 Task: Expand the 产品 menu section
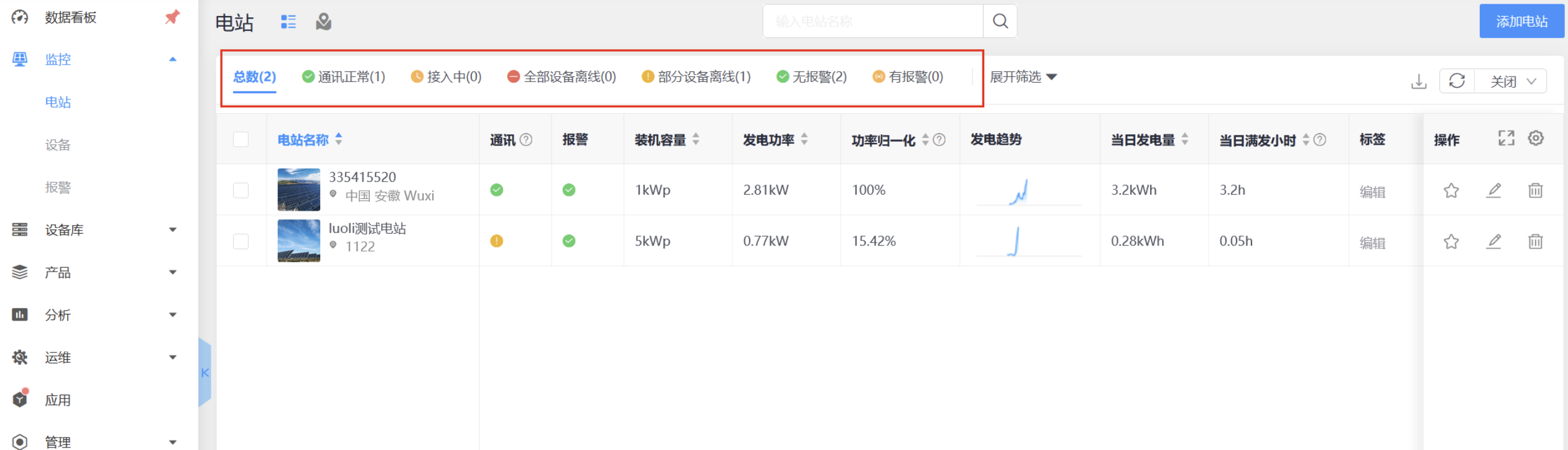(173, 272)
